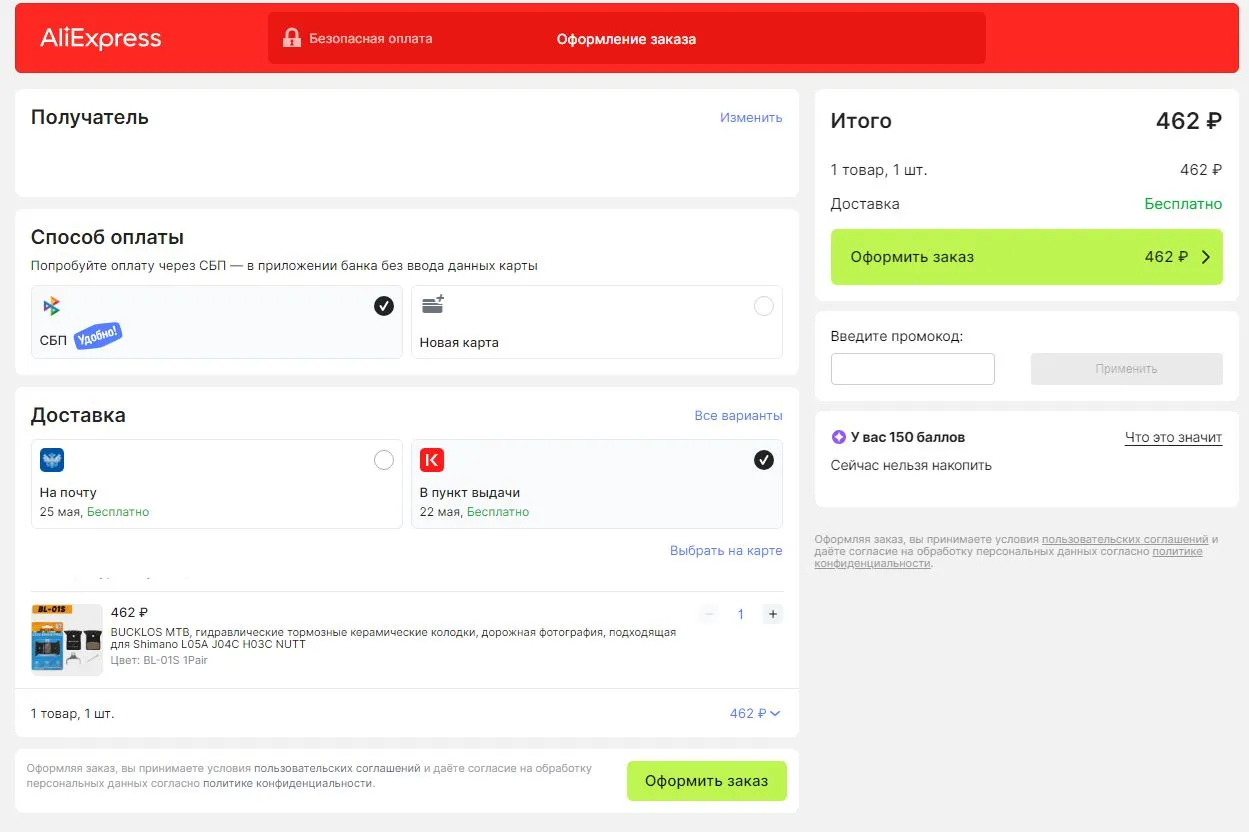Click the 'Способ оплаты' heading

(107, 238)
